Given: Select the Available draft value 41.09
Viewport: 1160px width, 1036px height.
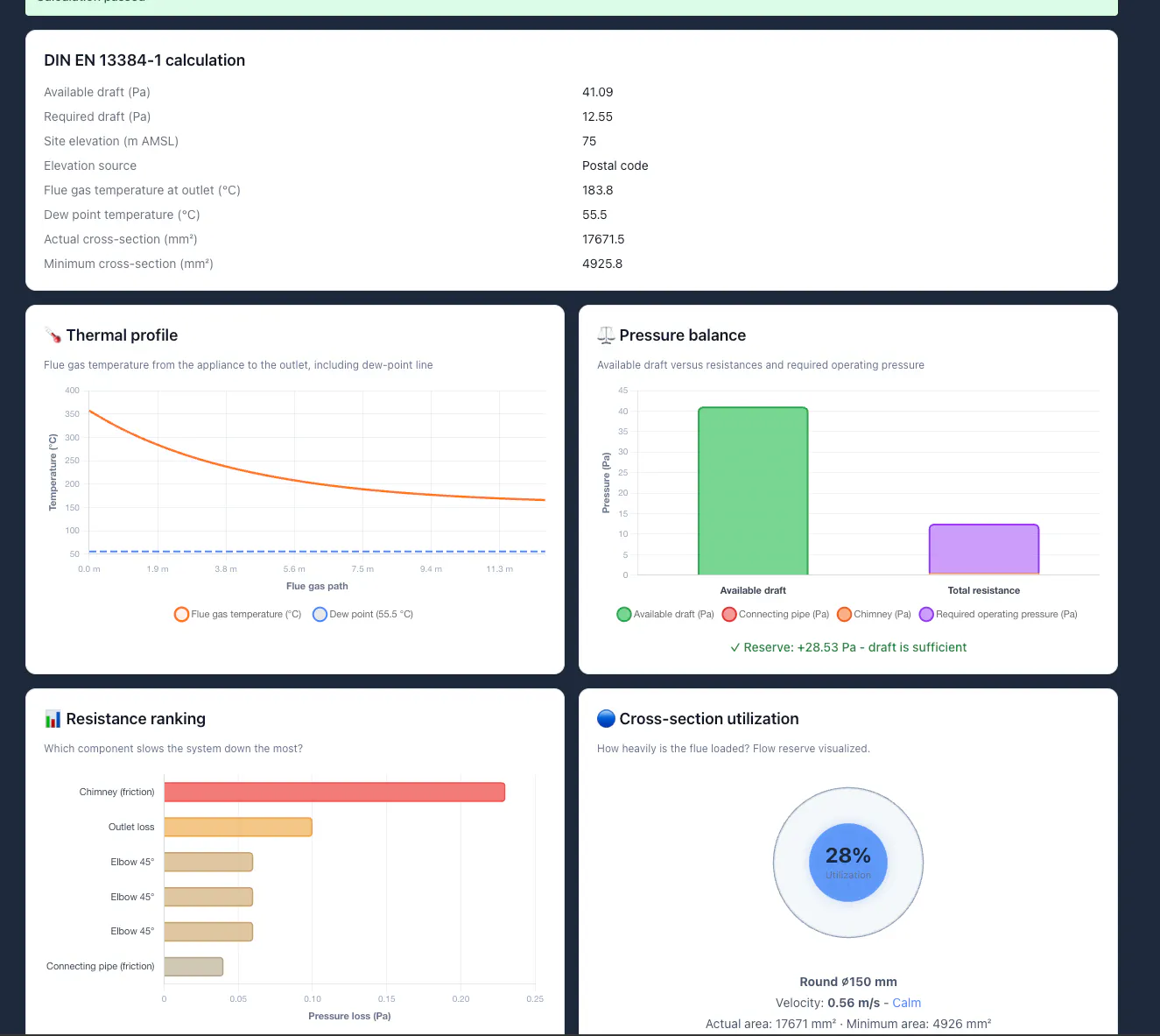Looking at the screenshot, I should tap(598, 92).
